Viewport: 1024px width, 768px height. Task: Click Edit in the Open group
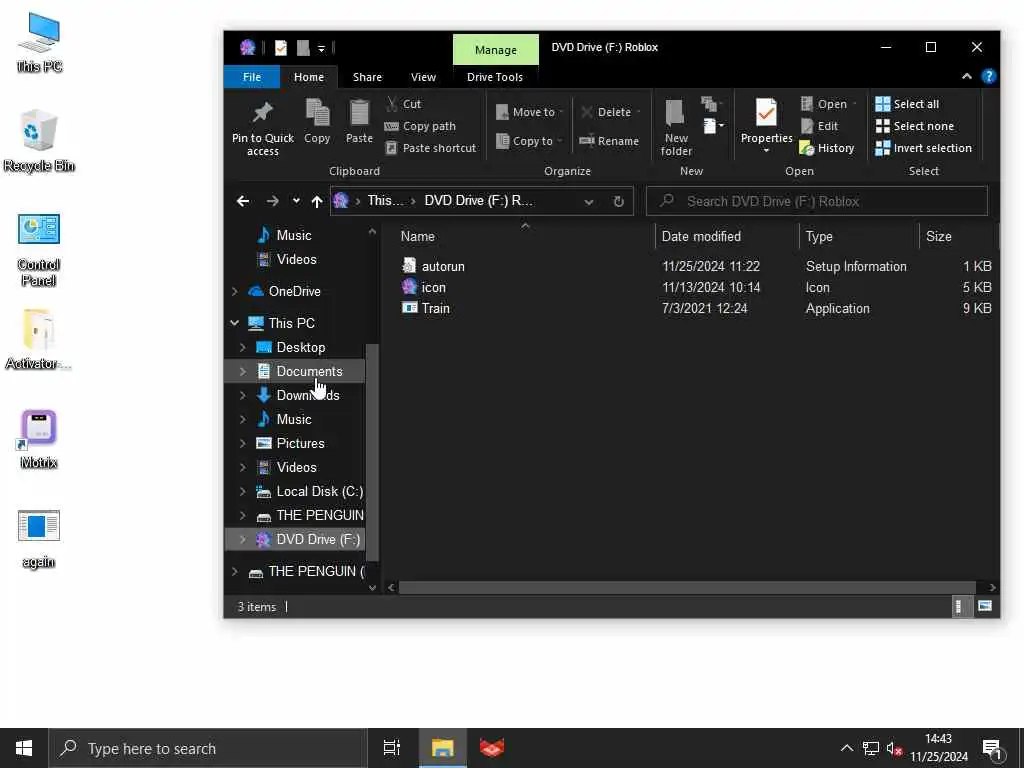click(x=820, y=126)
